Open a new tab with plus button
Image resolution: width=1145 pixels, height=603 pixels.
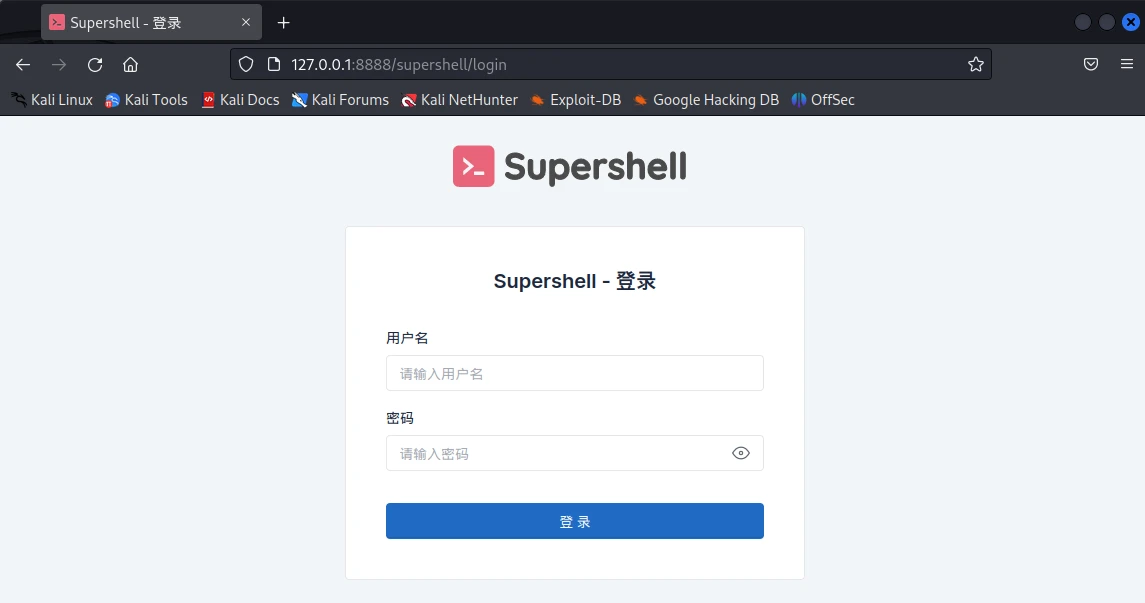tap(283, 23)
